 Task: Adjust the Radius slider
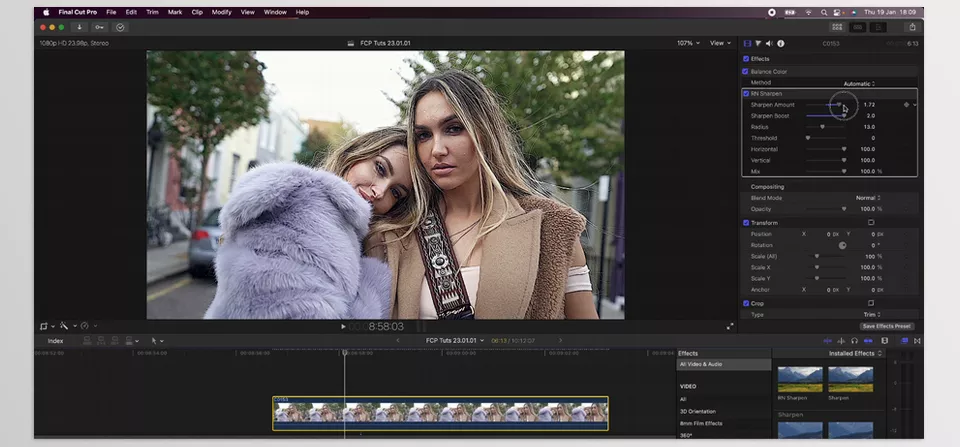pos(825,127)
